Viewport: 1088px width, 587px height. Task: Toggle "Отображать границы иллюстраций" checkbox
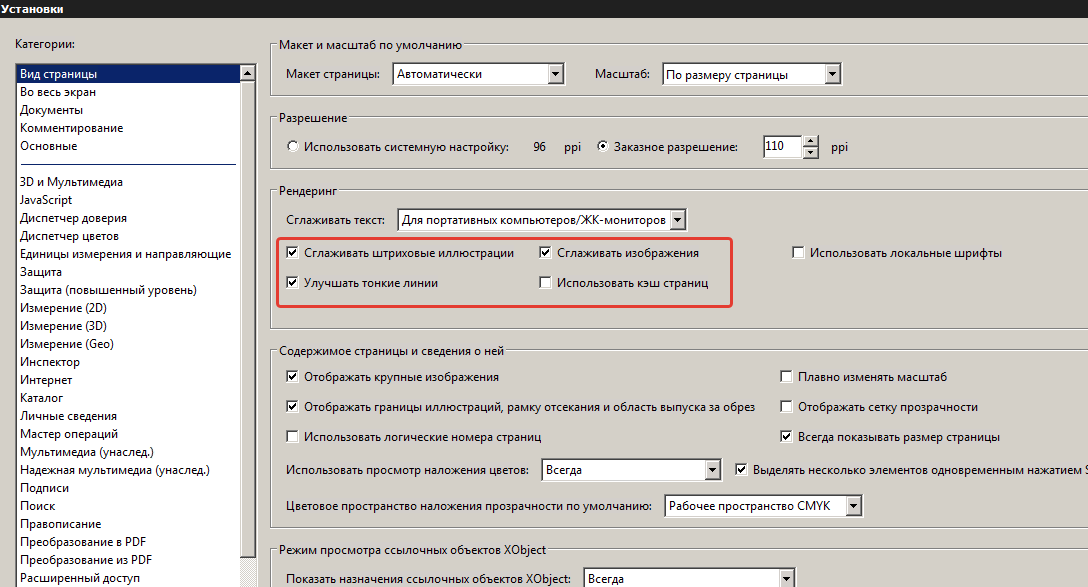tap(292, 407)
